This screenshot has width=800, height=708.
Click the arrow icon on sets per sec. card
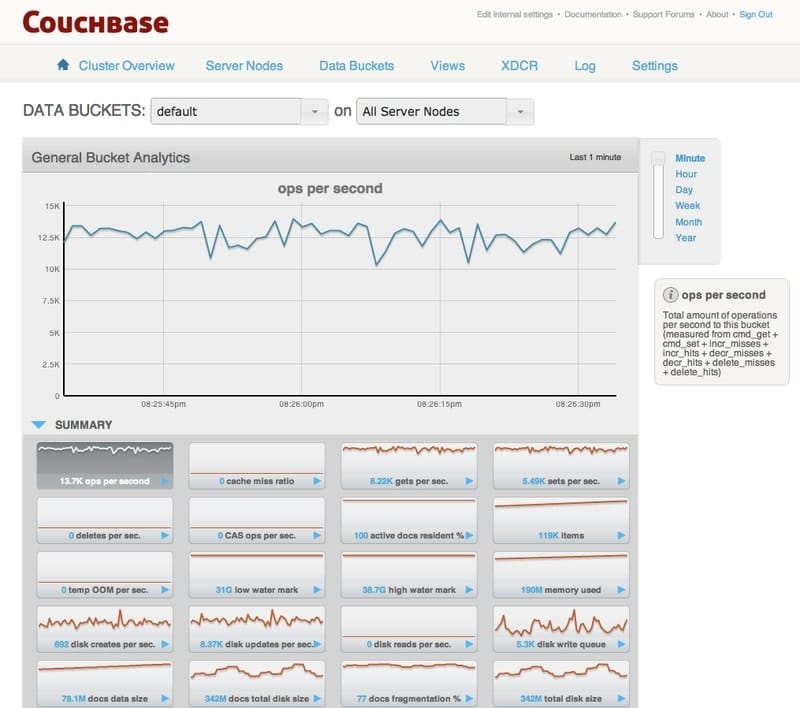(621, 481)
